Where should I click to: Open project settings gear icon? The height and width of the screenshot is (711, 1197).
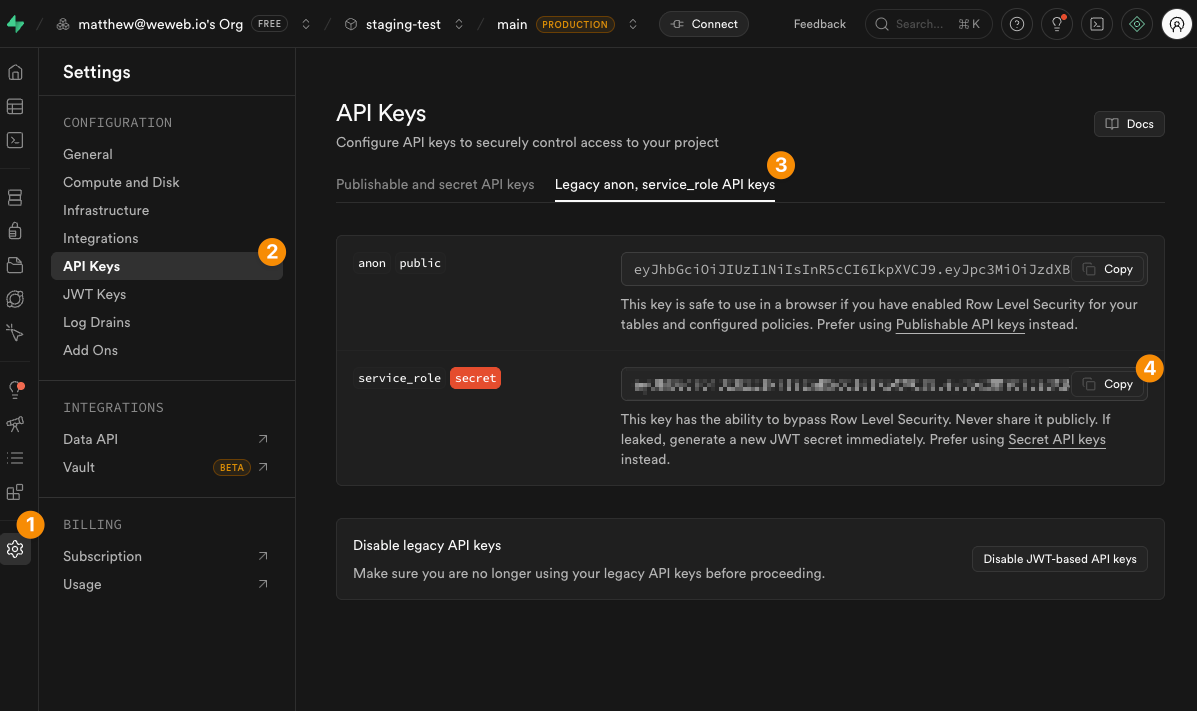click(15, 549)
